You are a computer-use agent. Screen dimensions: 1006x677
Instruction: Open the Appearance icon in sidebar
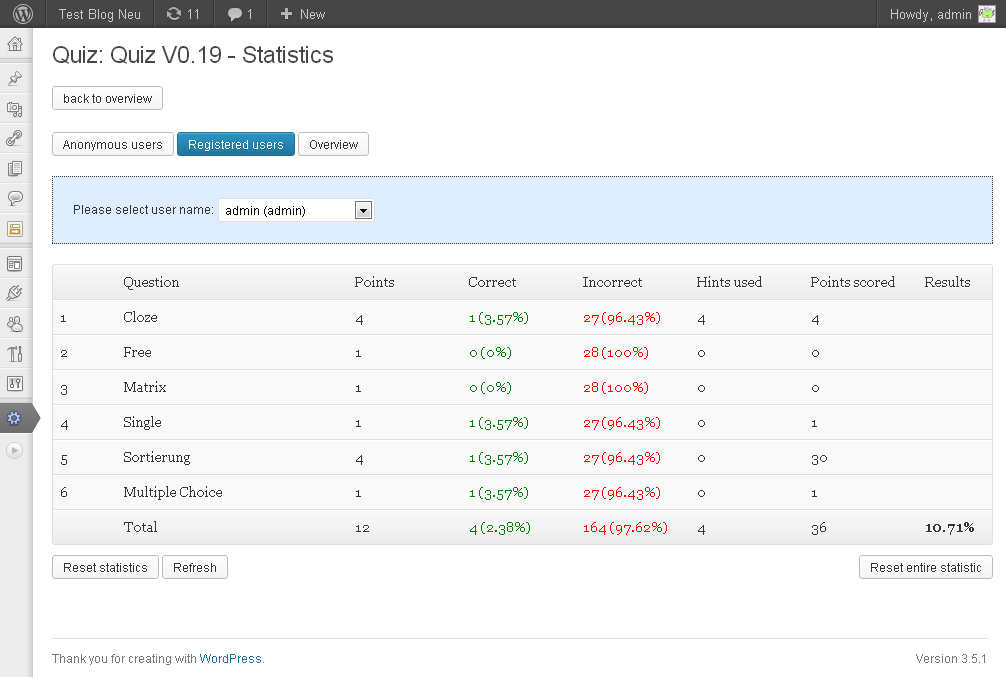click(x=15, y=264)
